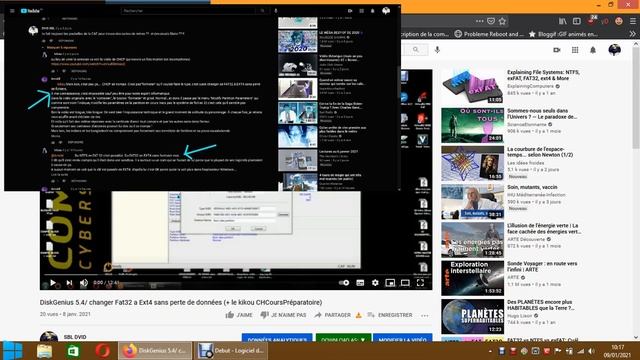This screenshot has height=360, width=640.
Task: Expand the DOWNLOAD AS dropdown
Action: pyautogui.click(x=343, y=338)
